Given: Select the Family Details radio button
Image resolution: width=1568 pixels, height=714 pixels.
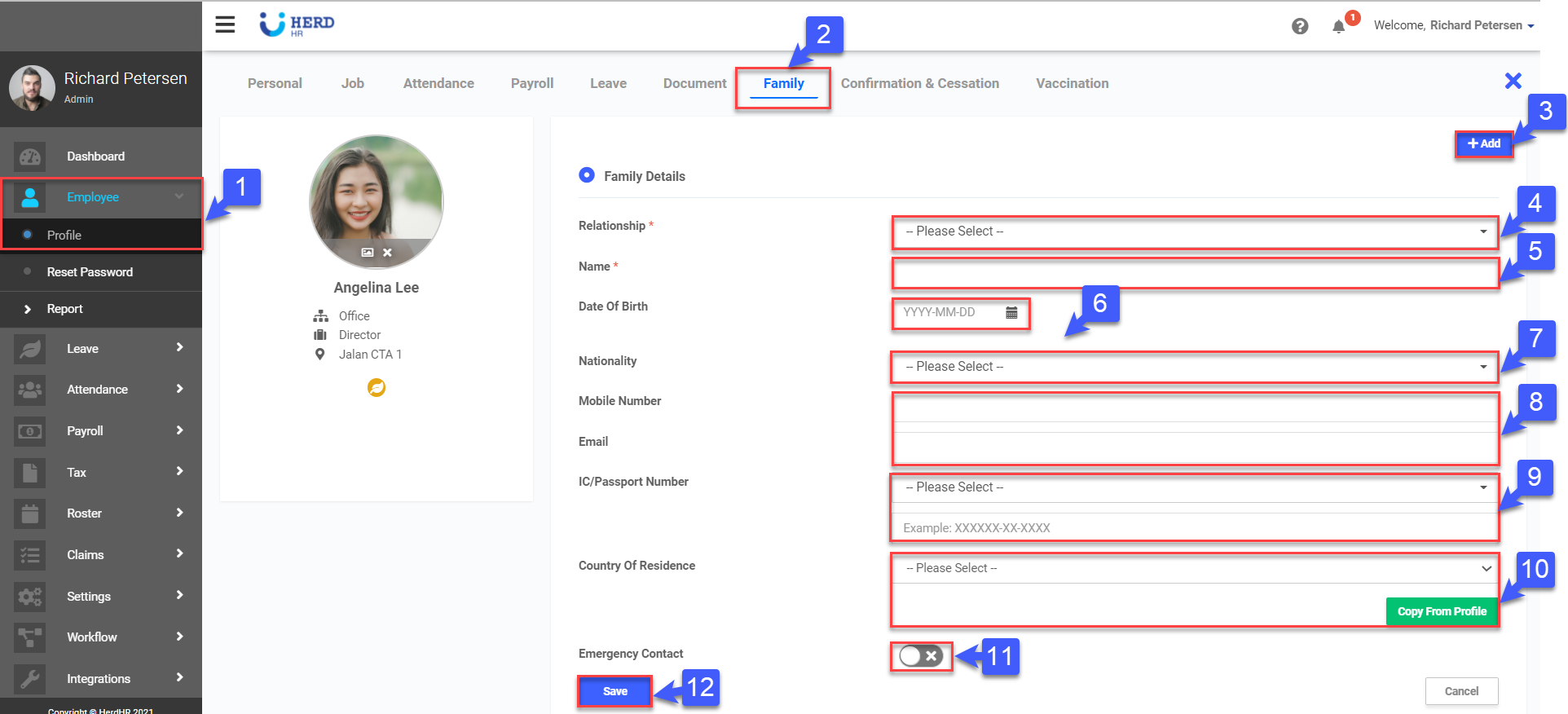Looking at the screenshot, I should tap(587, 175).
